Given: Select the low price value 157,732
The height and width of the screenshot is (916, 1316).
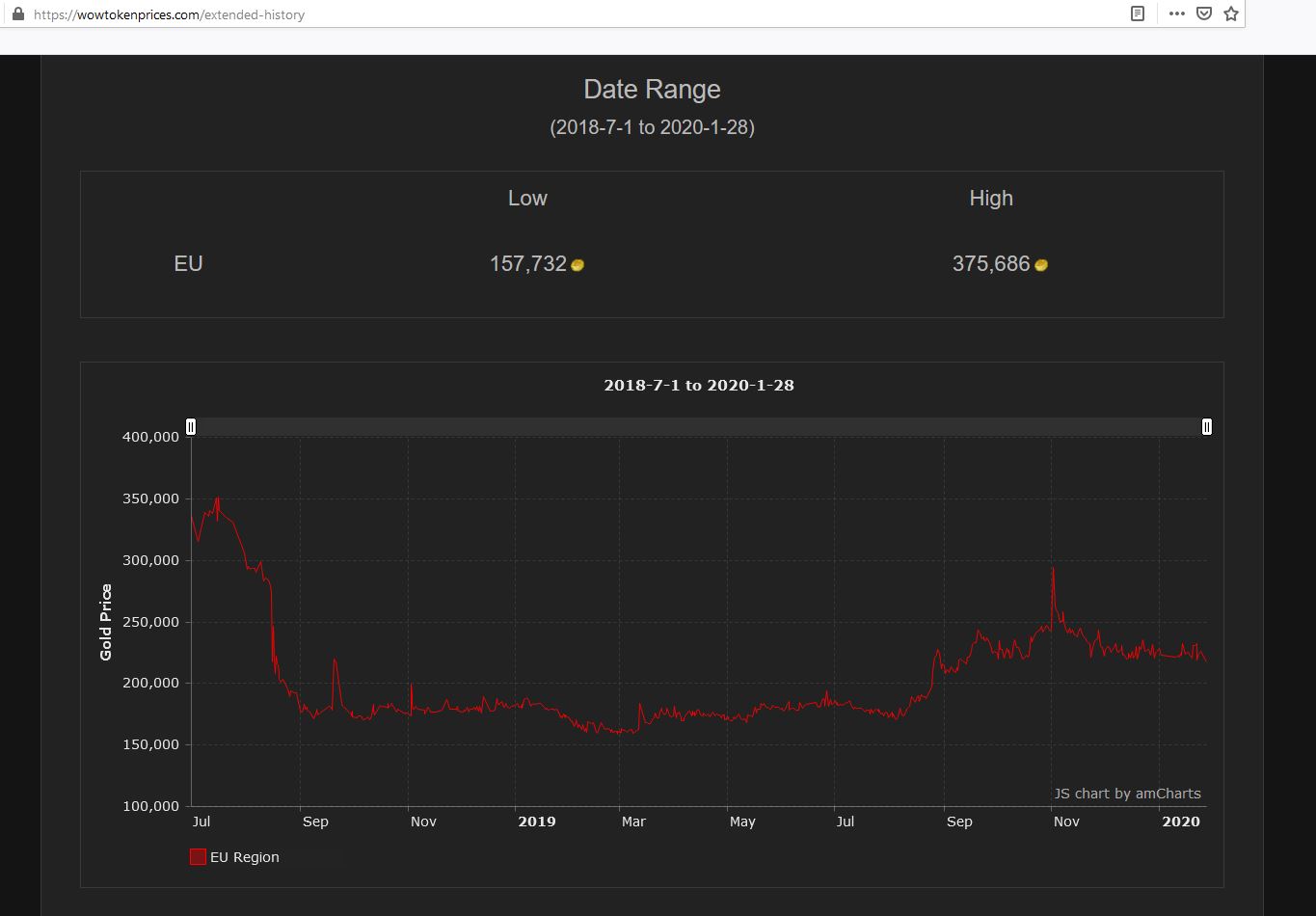Looking at the screenshot, I should point(528,264).
